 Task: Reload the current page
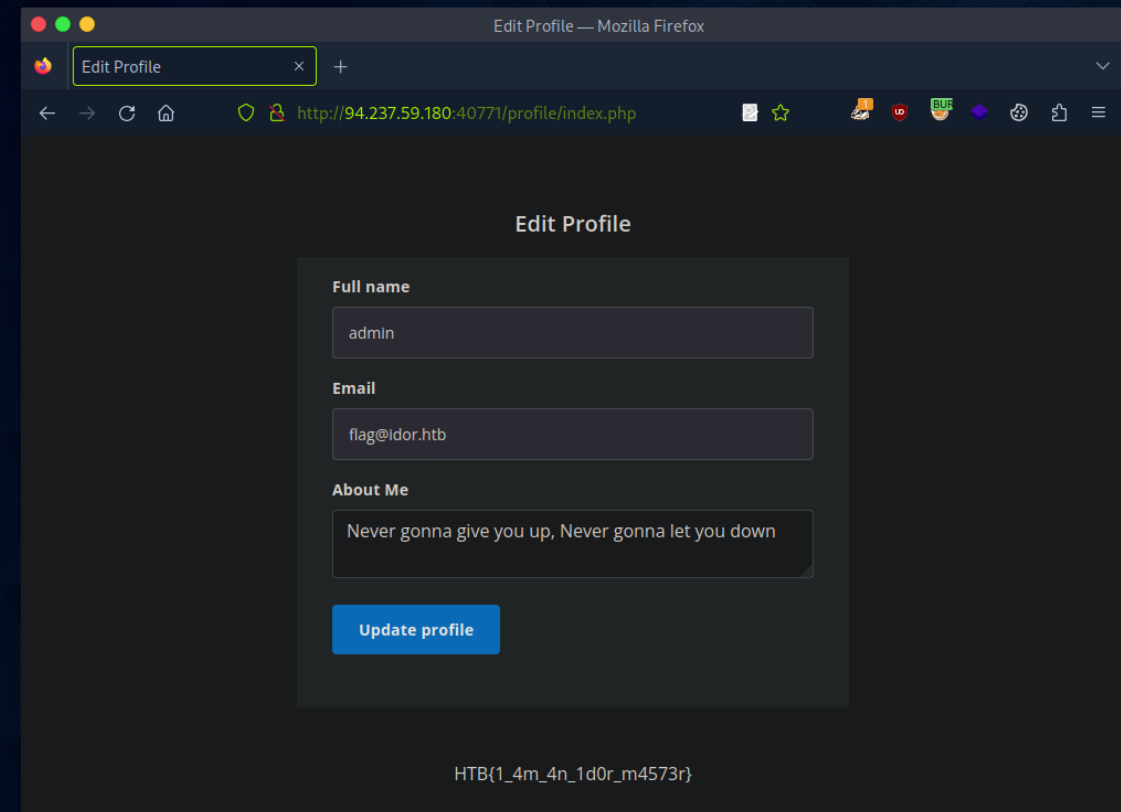(x=126, y=113)
